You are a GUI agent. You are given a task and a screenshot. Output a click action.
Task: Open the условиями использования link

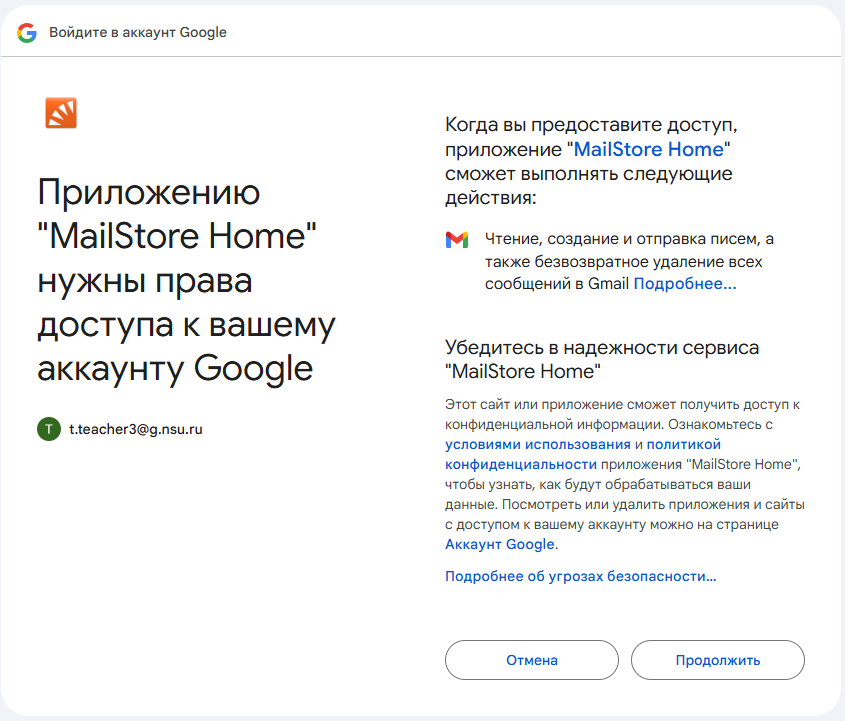tap(537, 445)
